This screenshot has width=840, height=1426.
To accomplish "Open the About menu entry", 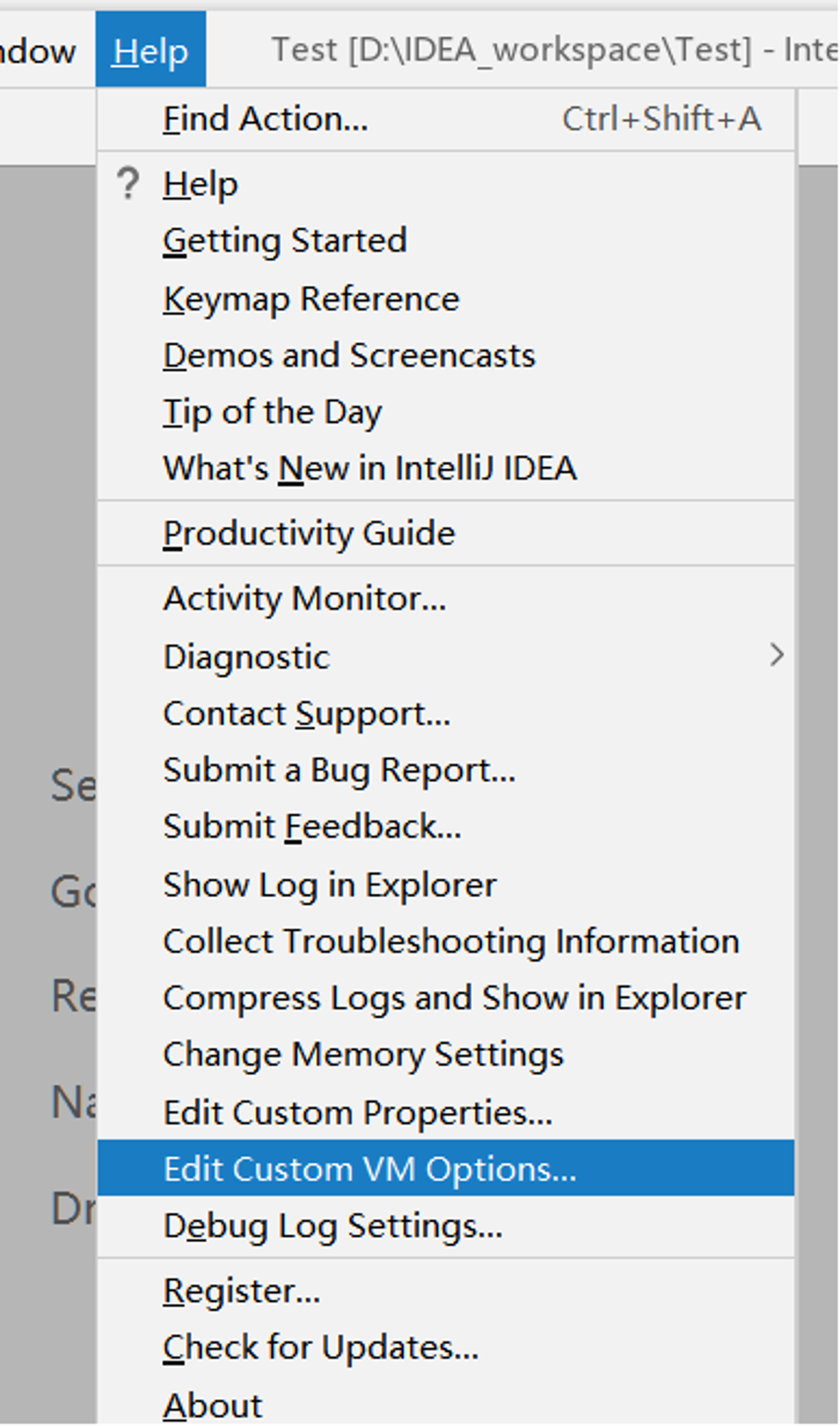I will (446, 1403).
